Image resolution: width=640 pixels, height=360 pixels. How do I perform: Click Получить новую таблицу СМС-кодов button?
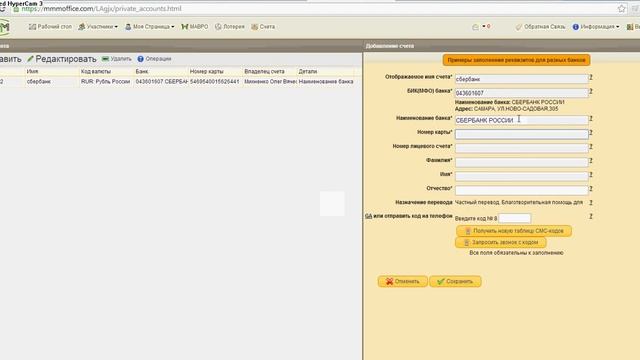pyautogui.click(x=514, y=231)
